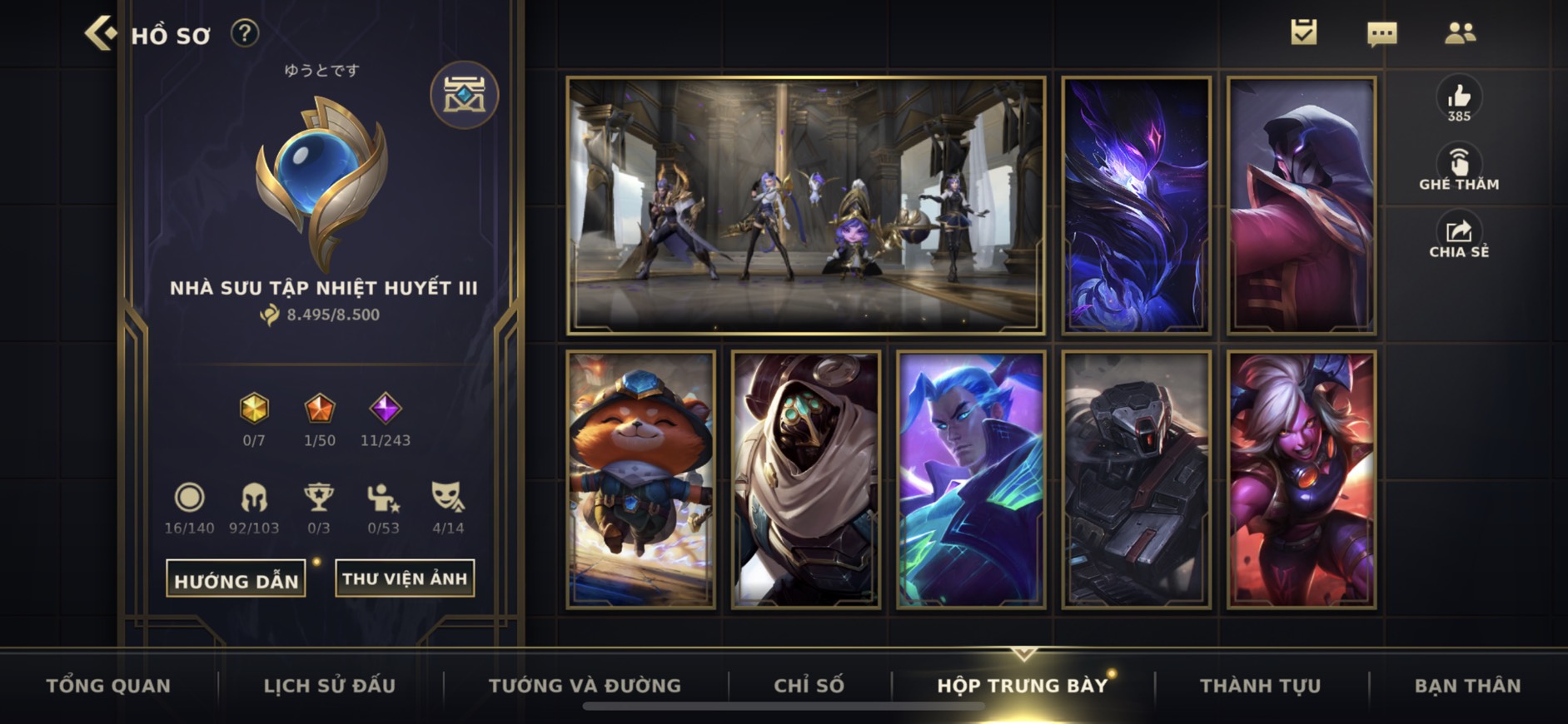Click the blue orb collector rank emblem
The width and height of the screenshot is (1568, 724).
pyautogui.click(x=321, y=181)
